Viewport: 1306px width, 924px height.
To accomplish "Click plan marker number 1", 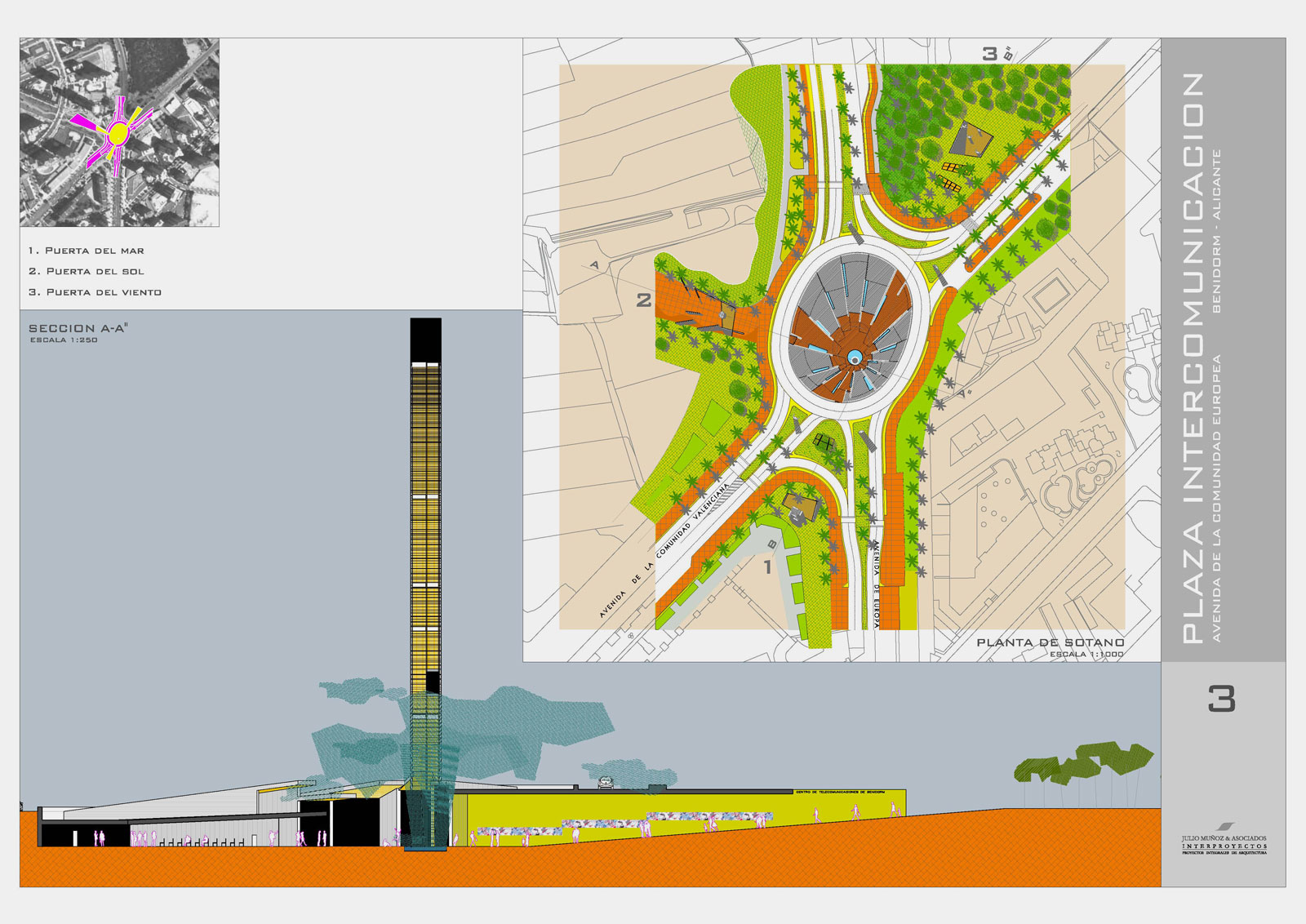I will pyautogui.click(x=768, y=566).
